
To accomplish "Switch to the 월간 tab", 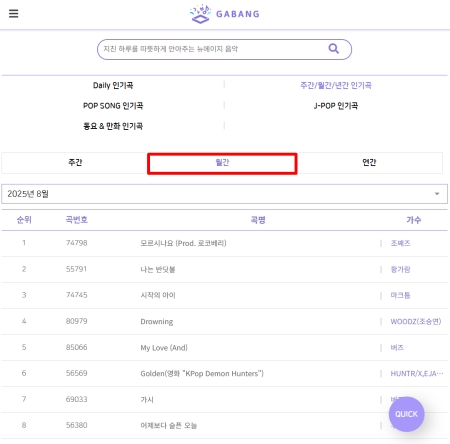I will (222, 163).
